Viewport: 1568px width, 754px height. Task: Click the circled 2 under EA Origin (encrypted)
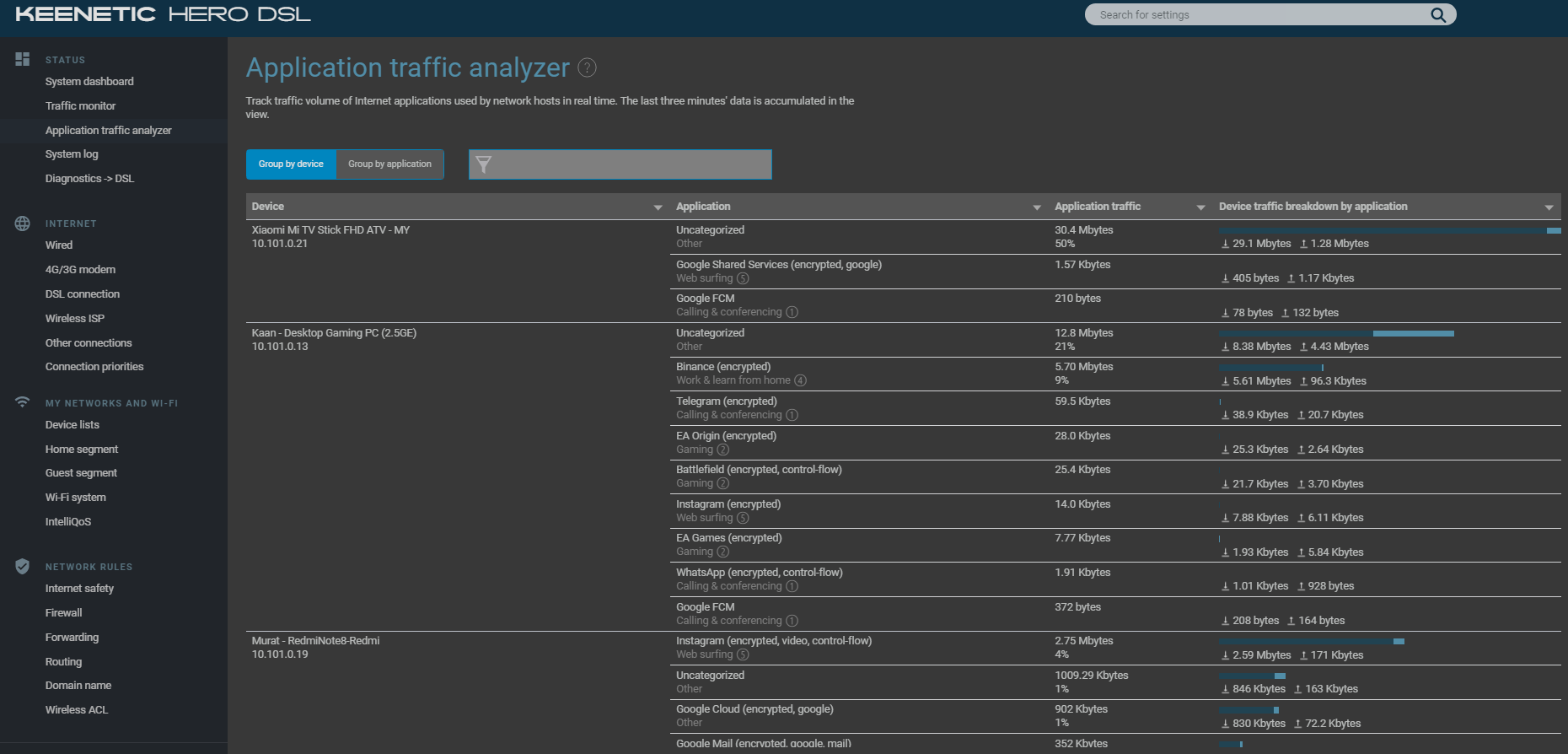722,450
